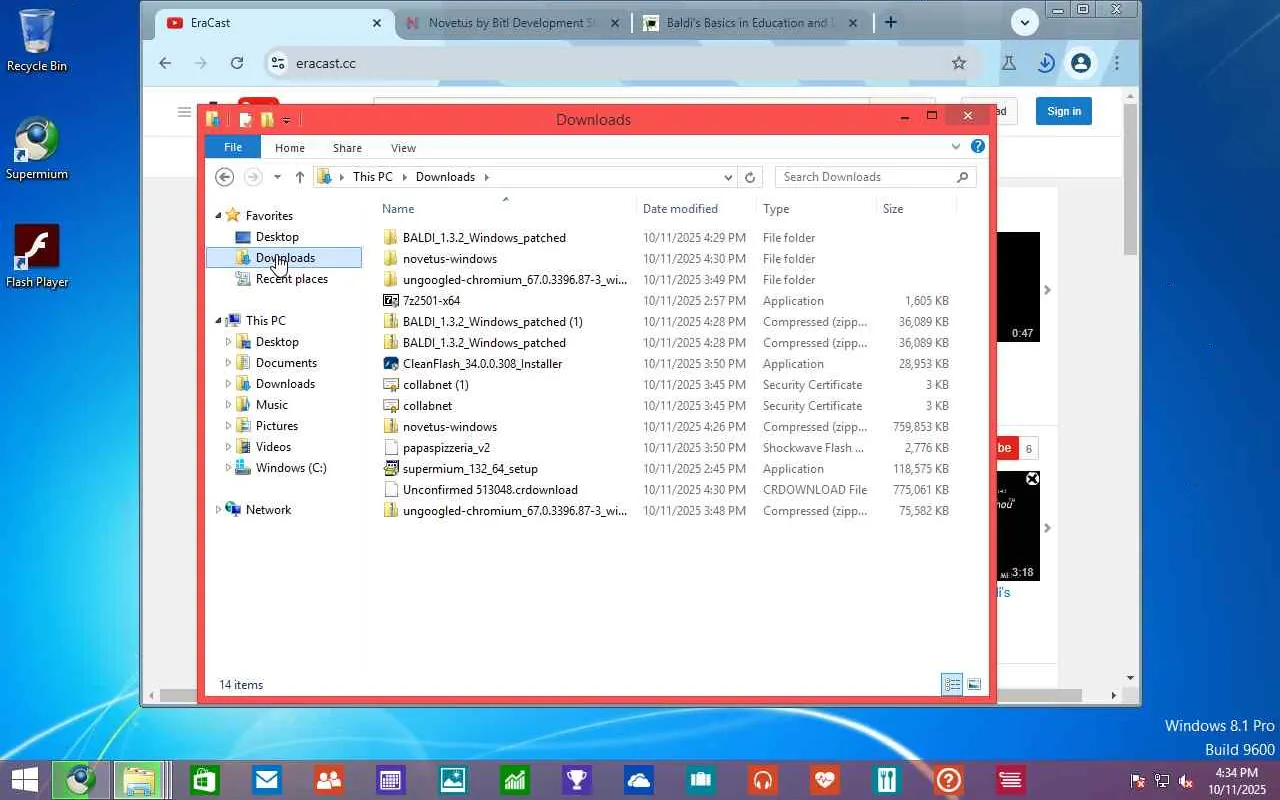
Task: Reload the EraCast page in the browser
Action: click(237, 63)
